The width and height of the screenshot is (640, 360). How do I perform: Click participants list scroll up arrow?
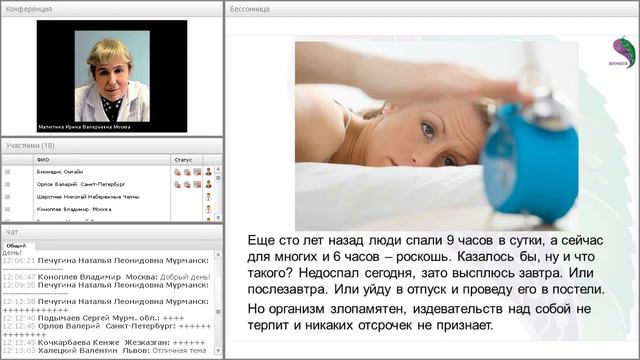[218, 169]
